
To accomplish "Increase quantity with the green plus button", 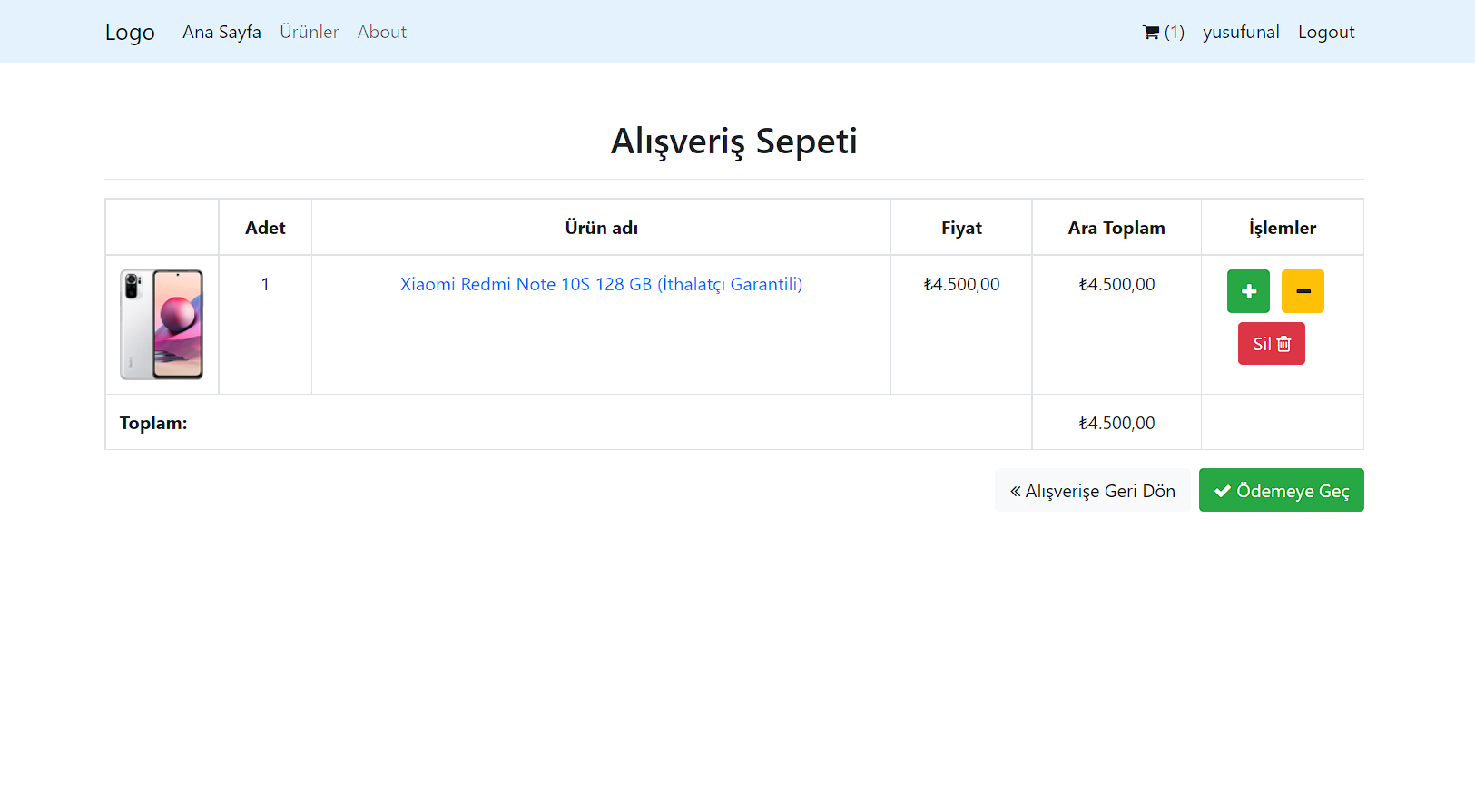I will [1248, 291].
